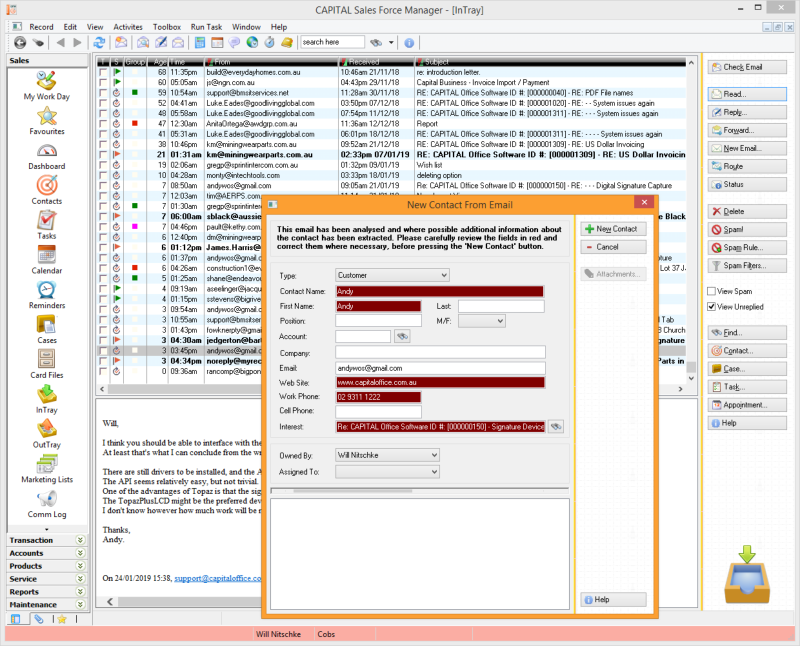The width and height of the screenshot is (800, 646).
Task: Click the New Contact button
Action: click(613, 229)
